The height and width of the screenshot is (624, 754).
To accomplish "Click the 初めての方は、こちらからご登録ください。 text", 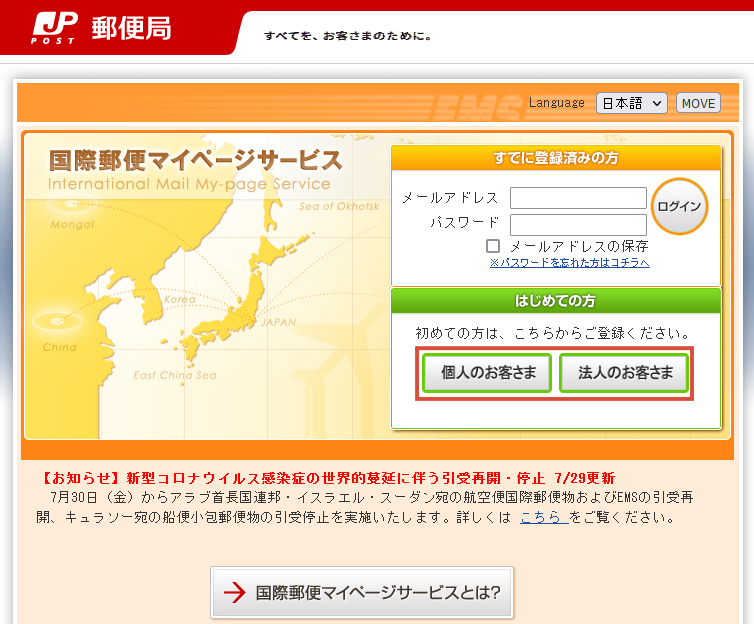I will coord(553,333).
